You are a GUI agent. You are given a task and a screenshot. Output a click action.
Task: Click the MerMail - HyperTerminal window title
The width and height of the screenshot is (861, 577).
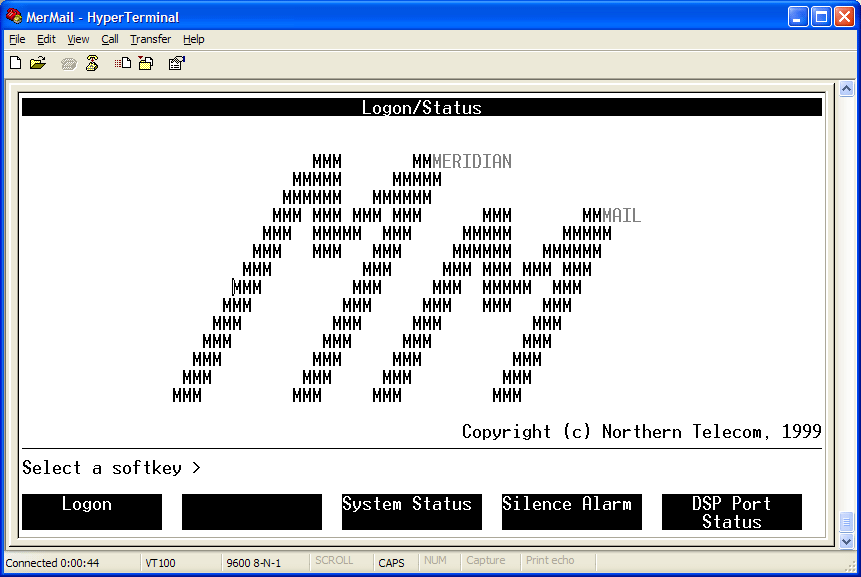point(103,17)
